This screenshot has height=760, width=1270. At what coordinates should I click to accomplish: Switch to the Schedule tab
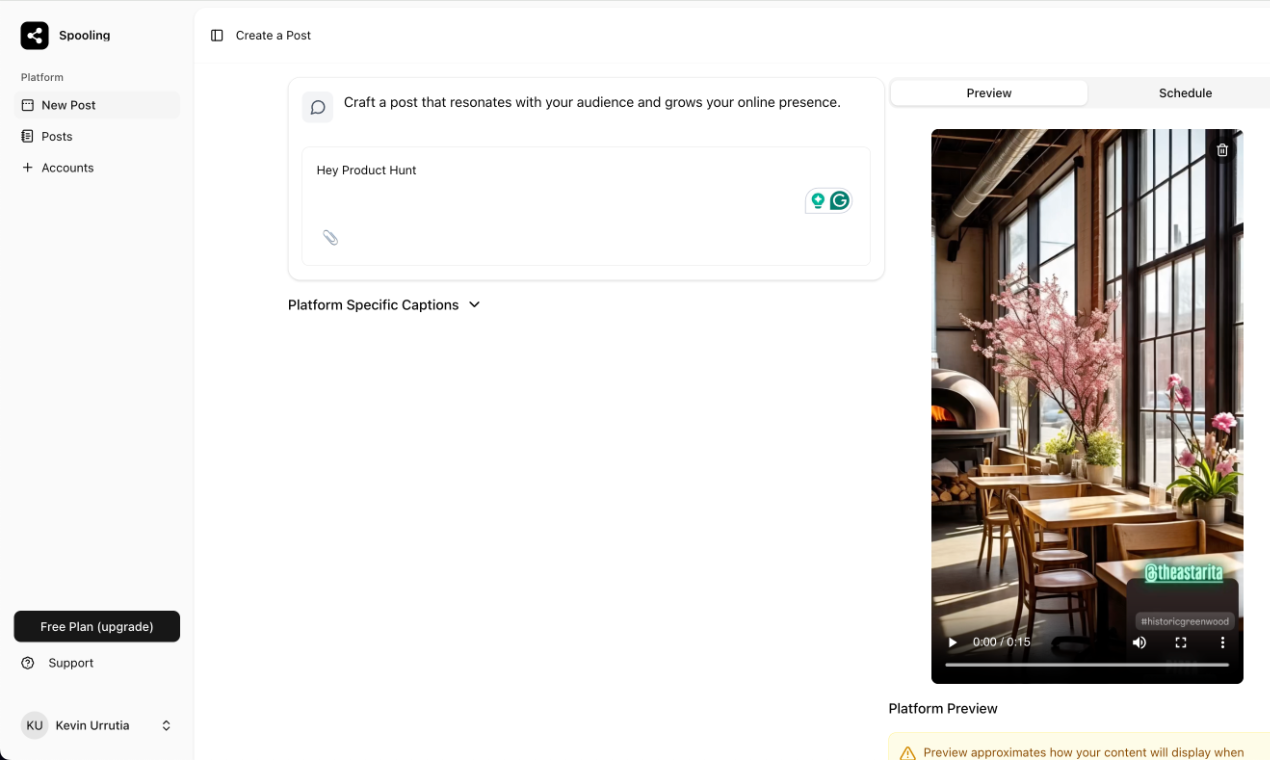1185,93
